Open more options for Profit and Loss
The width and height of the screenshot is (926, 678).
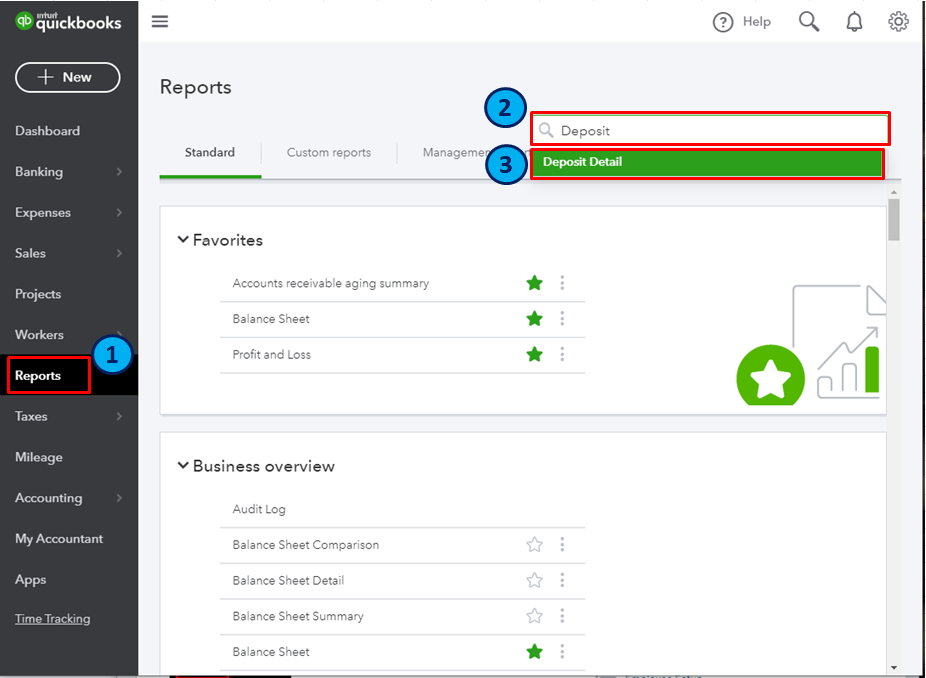tap(562, 354)
